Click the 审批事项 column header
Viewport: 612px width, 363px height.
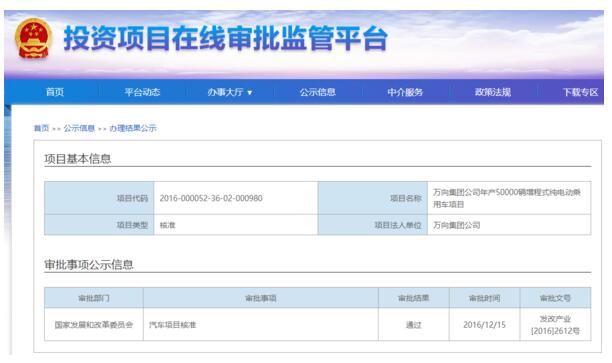click(261, 298)
